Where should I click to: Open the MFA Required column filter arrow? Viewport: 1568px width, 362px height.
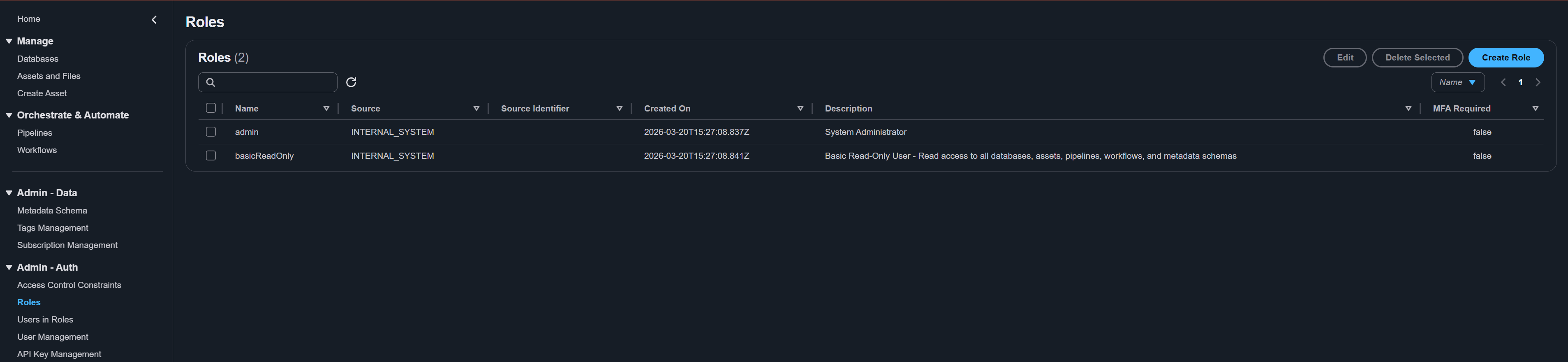1536,109
